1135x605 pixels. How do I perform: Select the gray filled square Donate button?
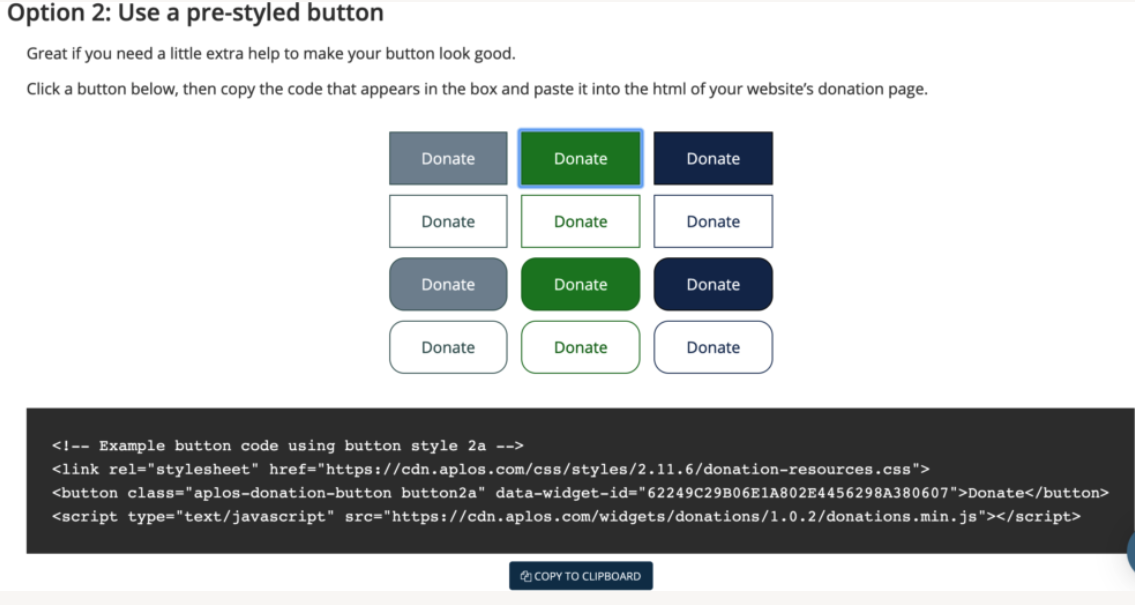(x=448, y=158)
